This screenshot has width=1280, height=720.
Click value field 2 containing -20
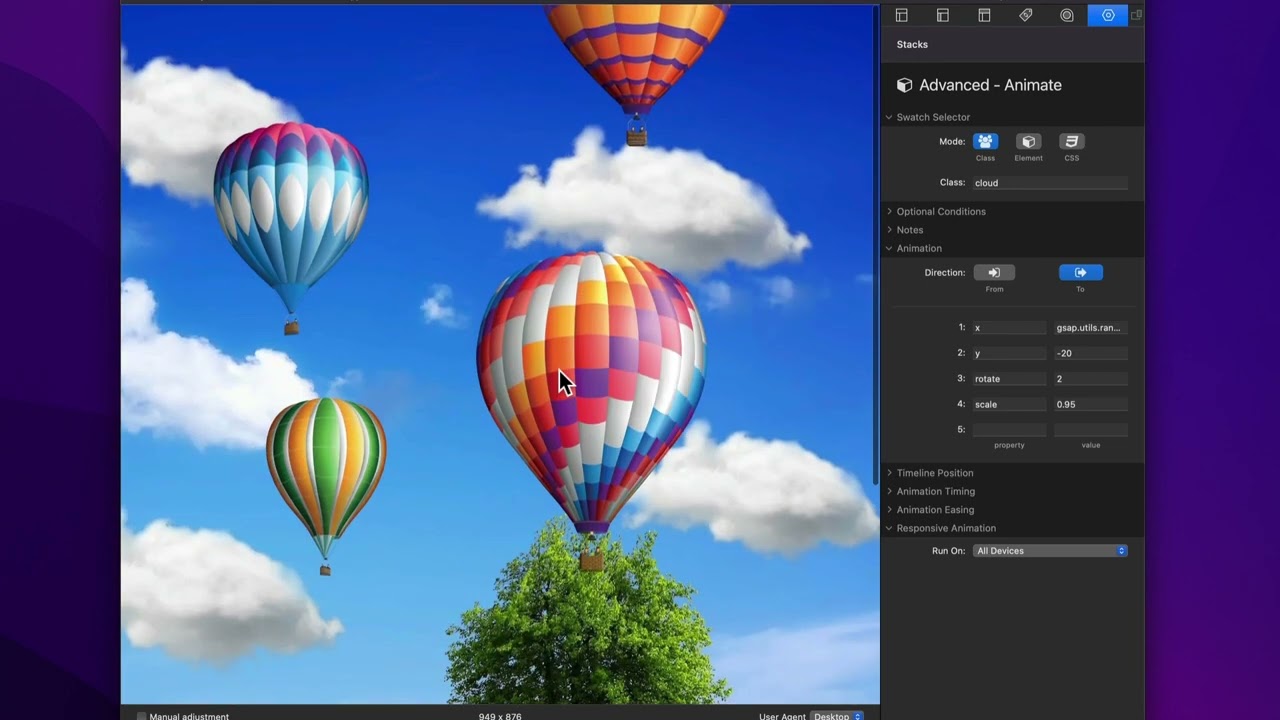(x=1091, y=353)
